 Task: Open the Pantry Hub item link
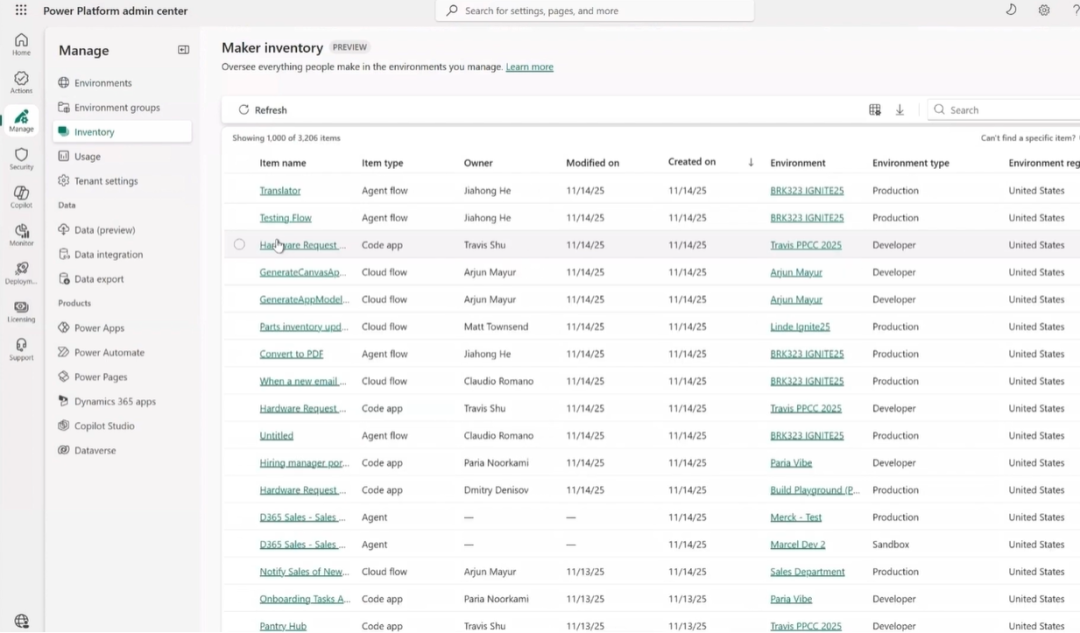(x=282, y=625)
